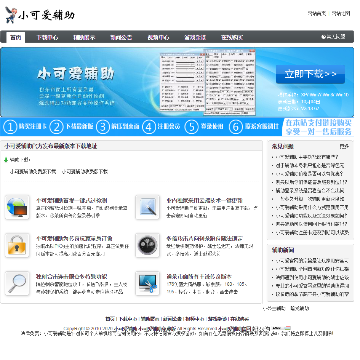Select the step 2 circle icon
Viewport: 360px width, 360px height.
(x=56, y=127)
